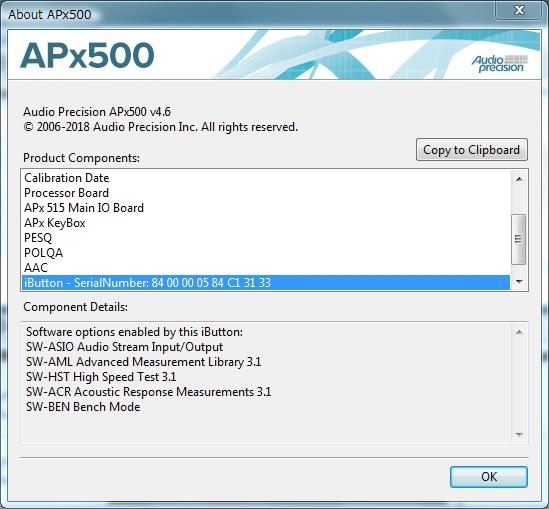Click SW-BEN Bench Mode detail line
The image size is (549, 509).
(83, 407)
